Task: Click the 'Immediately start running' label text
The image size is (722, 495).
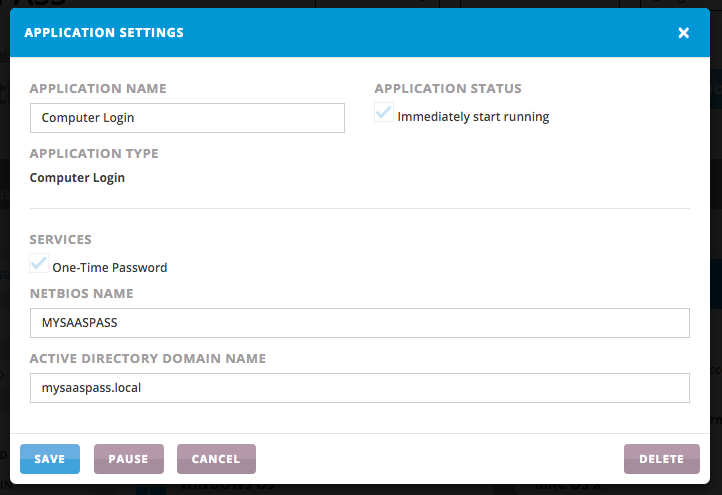Action: pos(473,117)
